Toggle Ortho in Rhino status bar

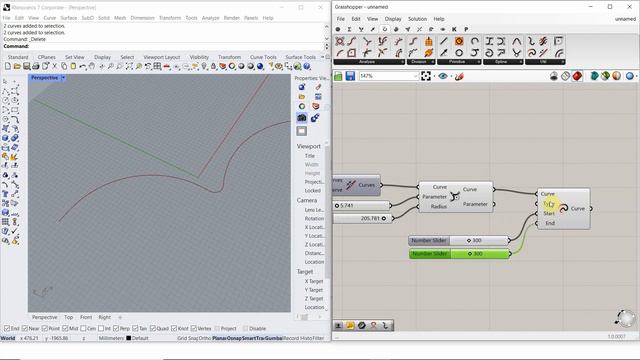[x=205, y=338]
